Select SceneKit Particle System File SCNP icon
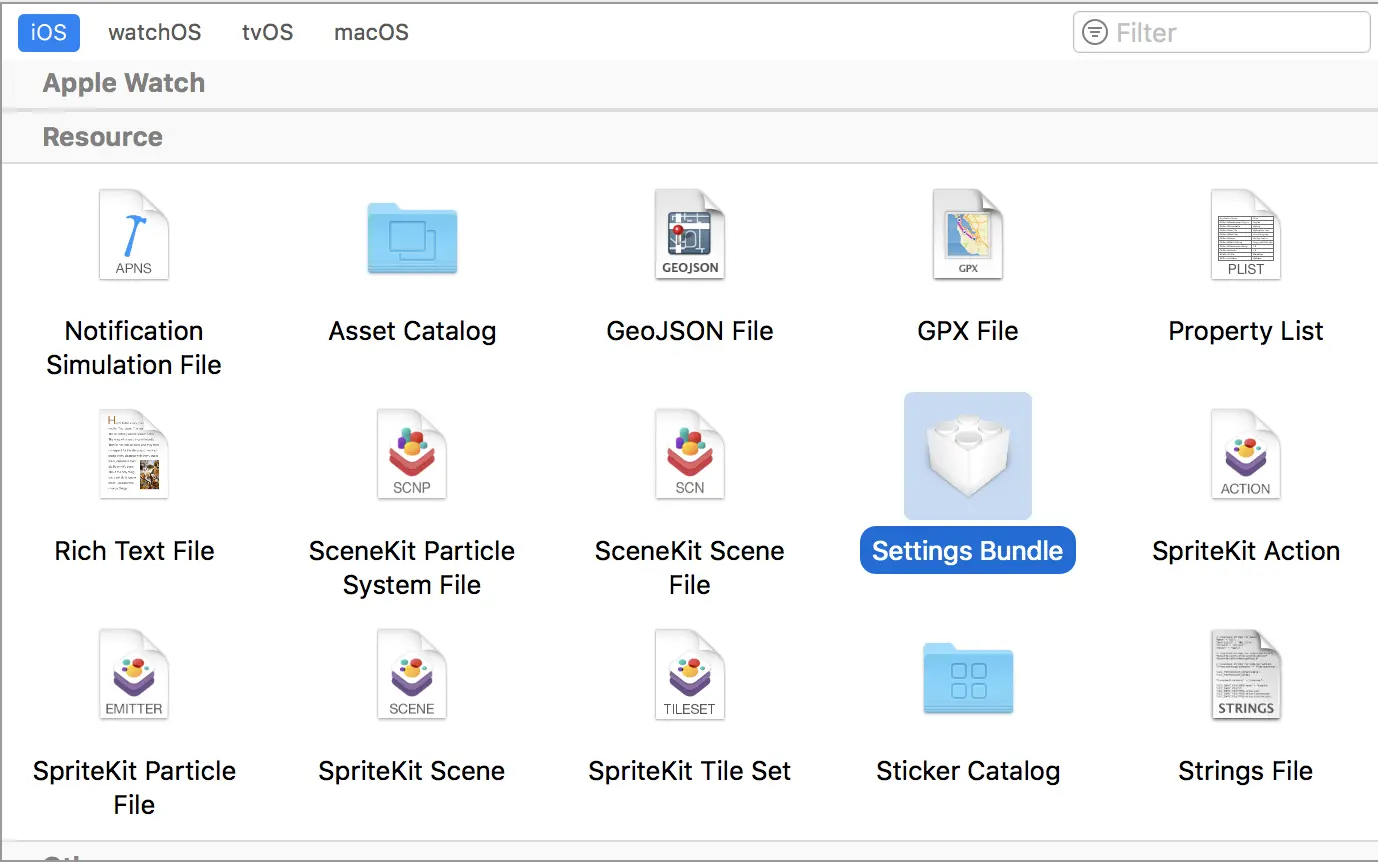Screen dimensions: 1378x862 [x=412, y=455]
